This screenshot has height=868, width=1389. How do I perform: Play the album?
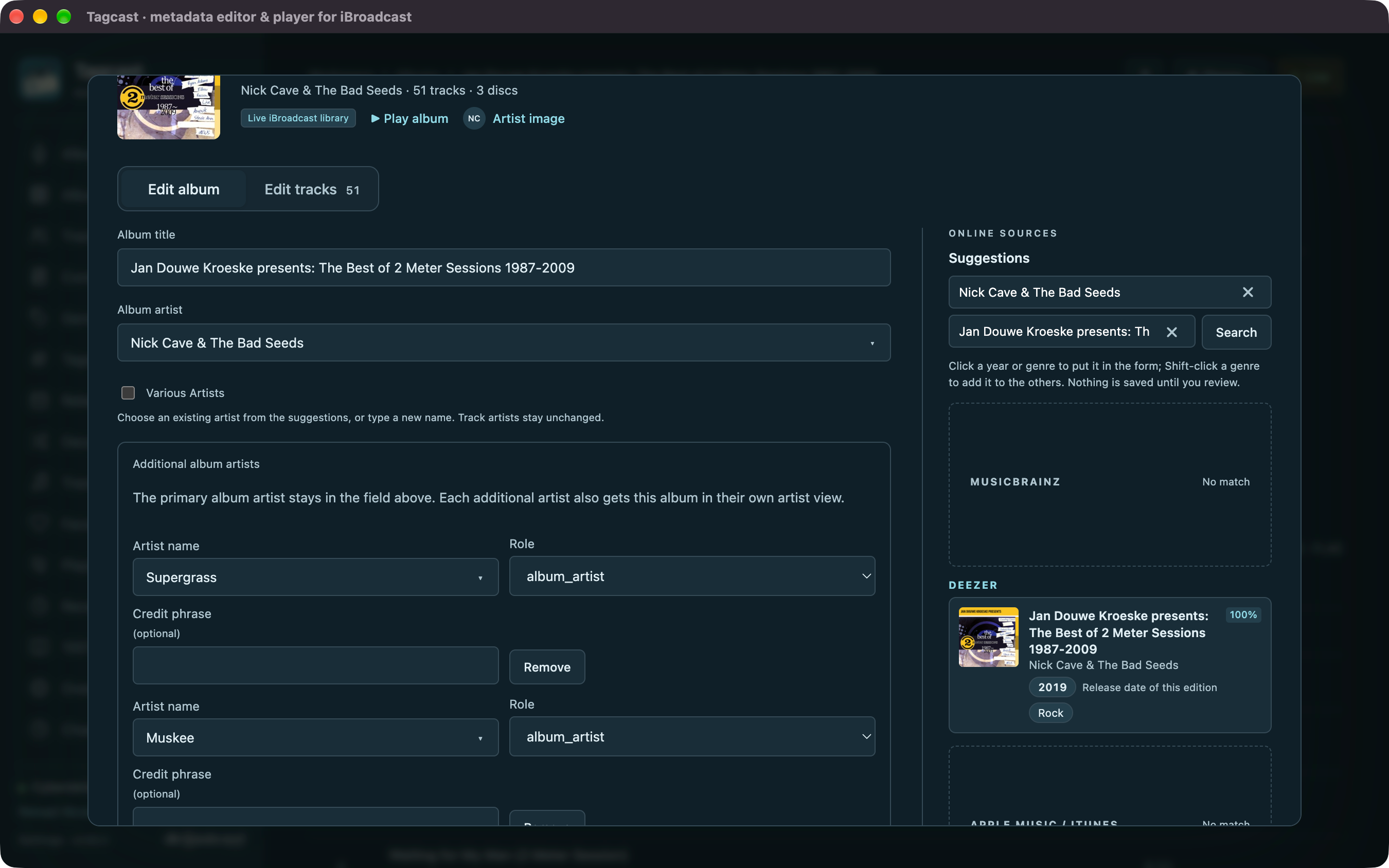tap(409, 118)
